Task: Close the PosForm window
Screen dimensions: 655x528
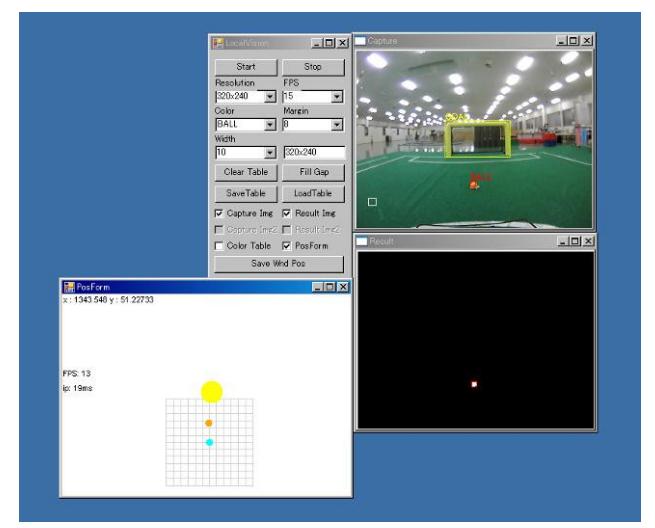Action: 343,287
